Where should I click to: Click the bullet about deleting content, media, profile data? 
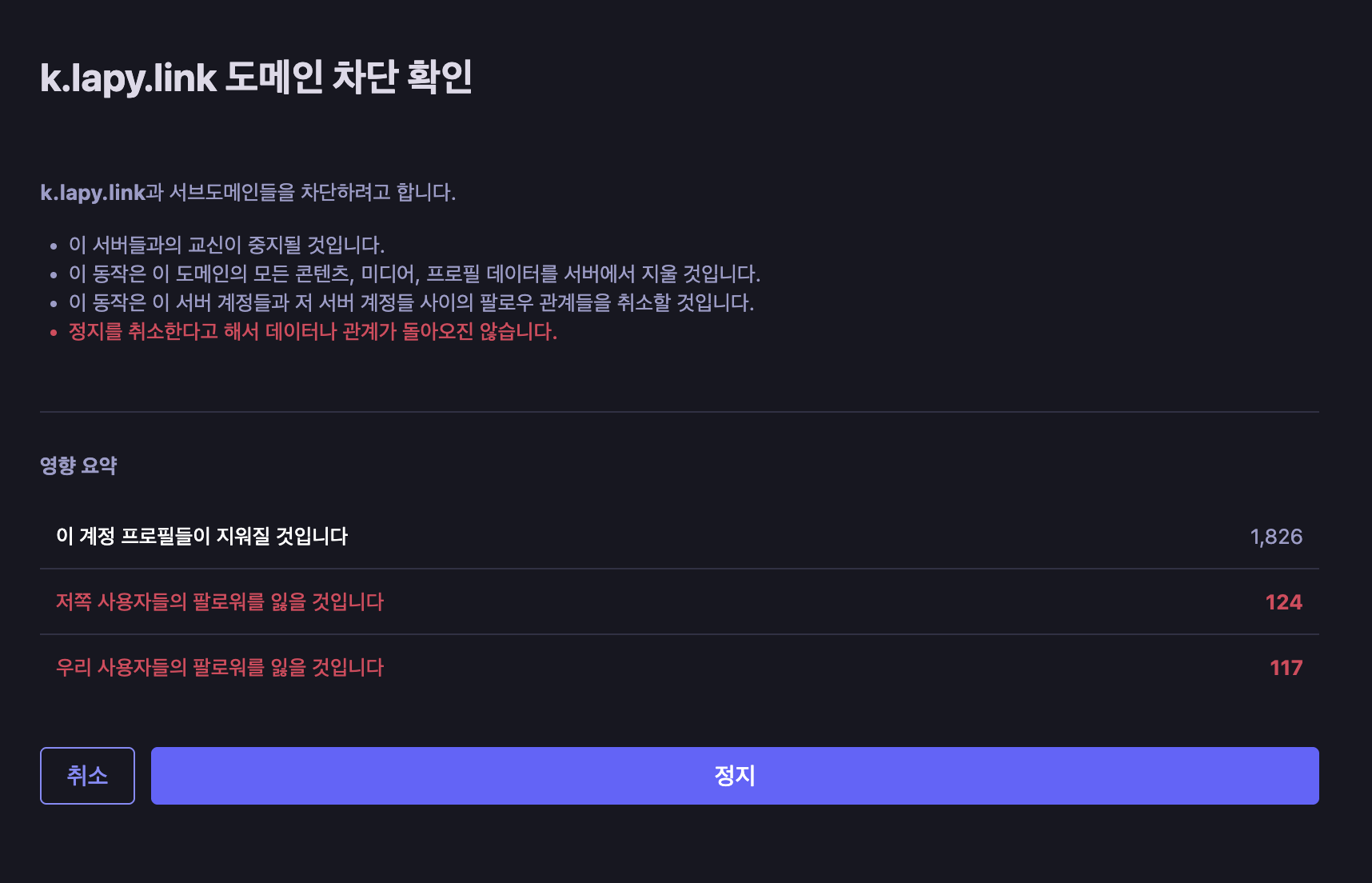414,274
